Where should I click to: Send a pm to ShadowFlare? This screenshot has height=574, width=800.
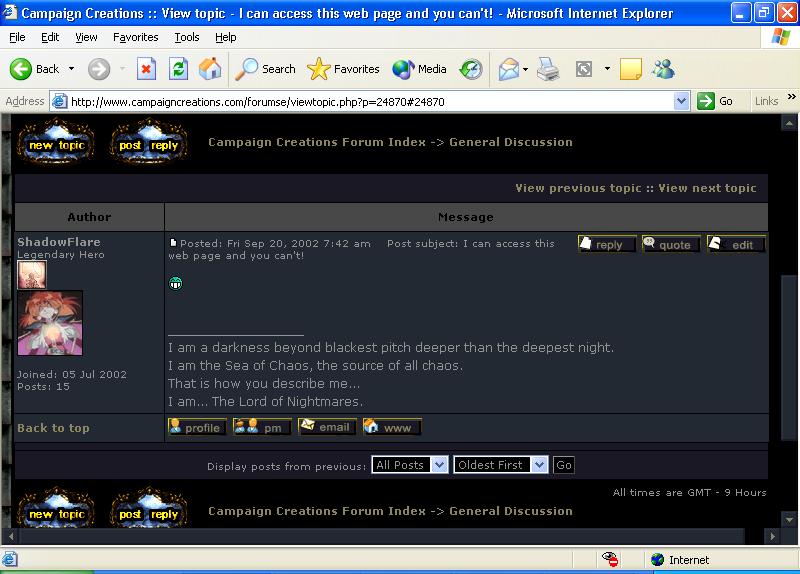tap(262, 427)
